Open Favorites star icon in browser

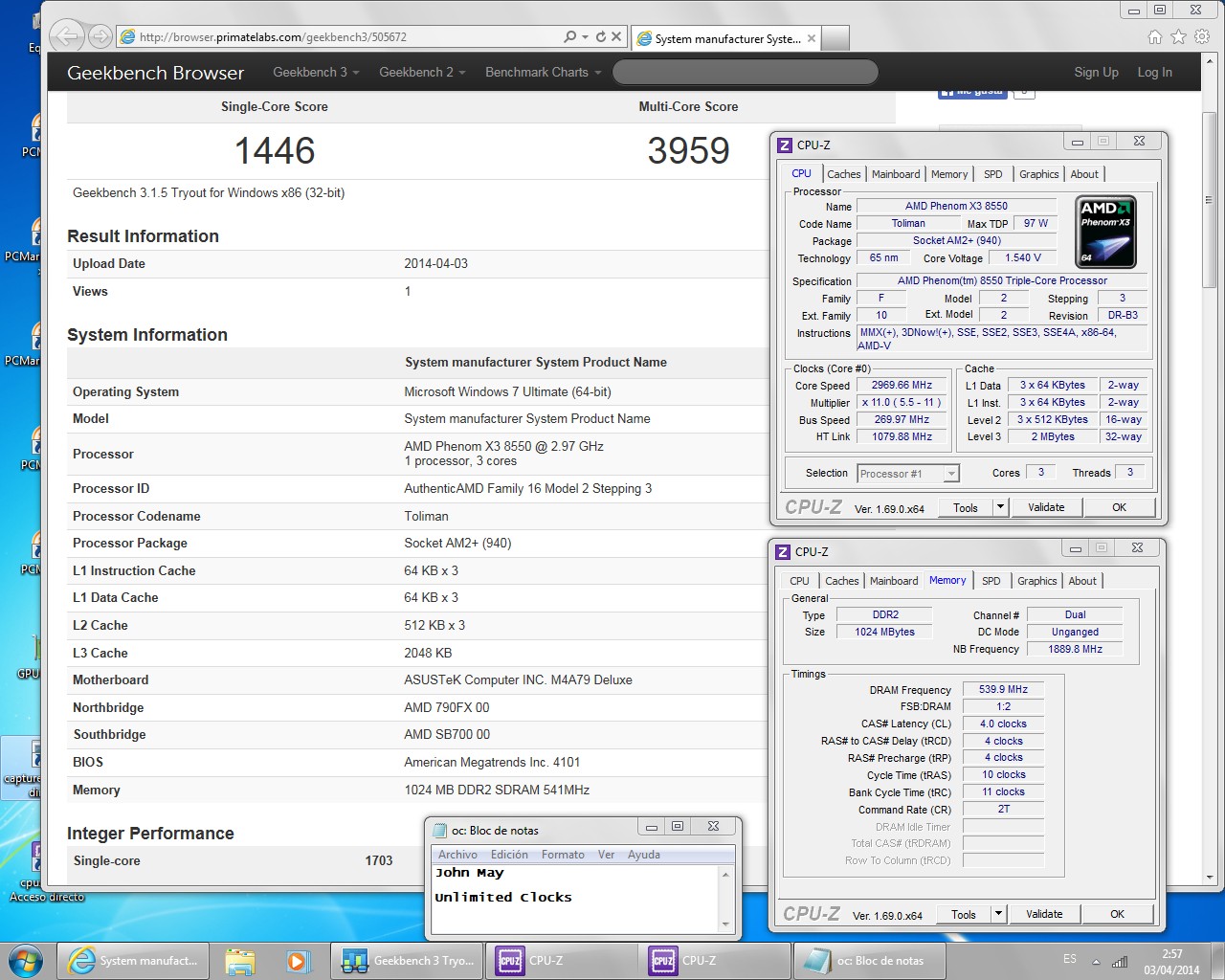(1179, 36)
